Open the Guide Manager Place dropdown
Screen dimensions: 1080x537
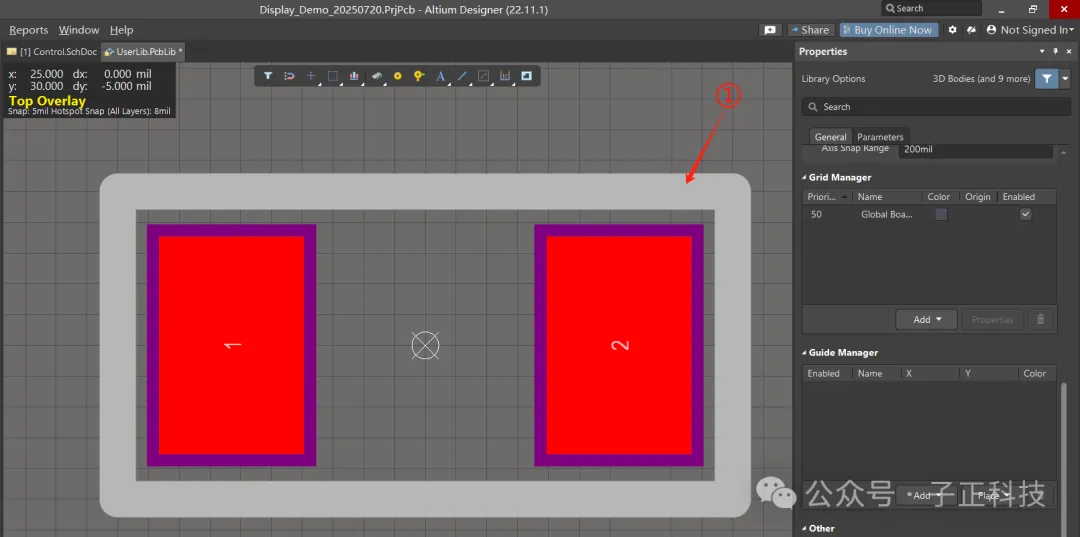click(994, 495)
